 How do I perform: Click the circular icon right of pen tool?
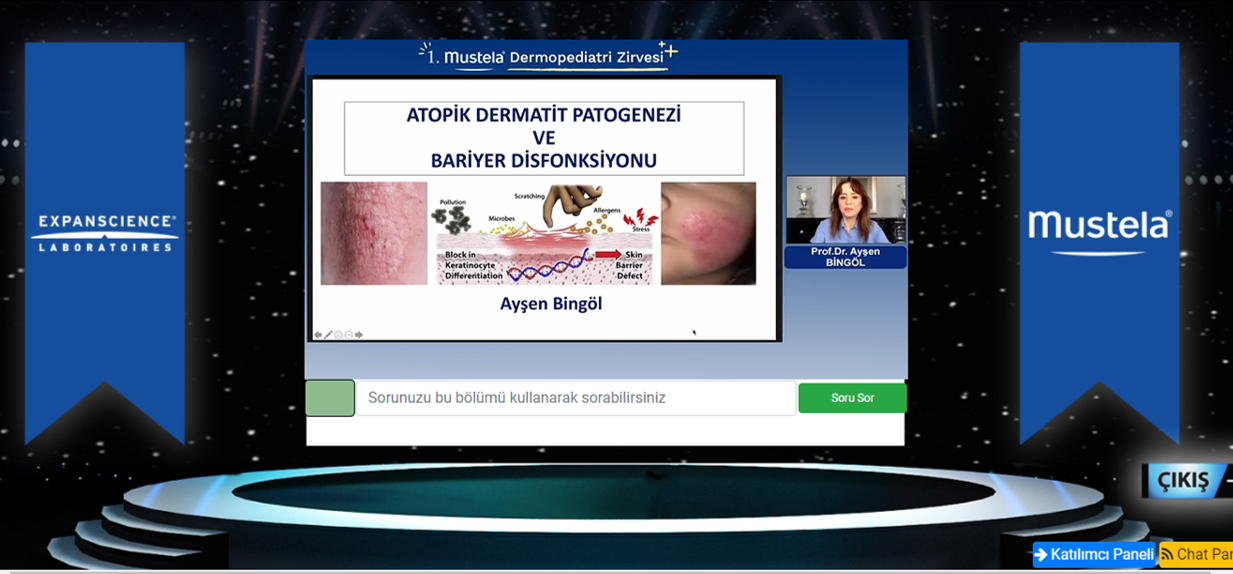click(338, 335)
